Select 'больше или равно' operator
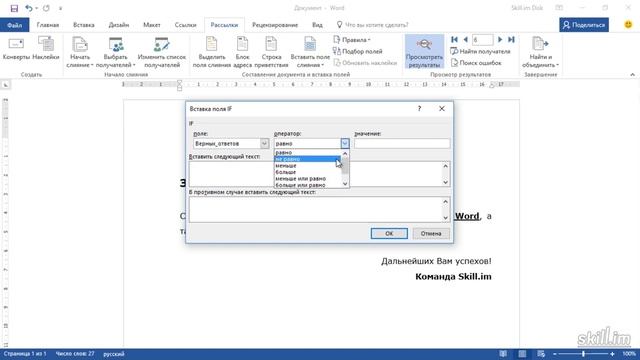Image resolution: width=640 pixels, height=360 pixels. 307,185
